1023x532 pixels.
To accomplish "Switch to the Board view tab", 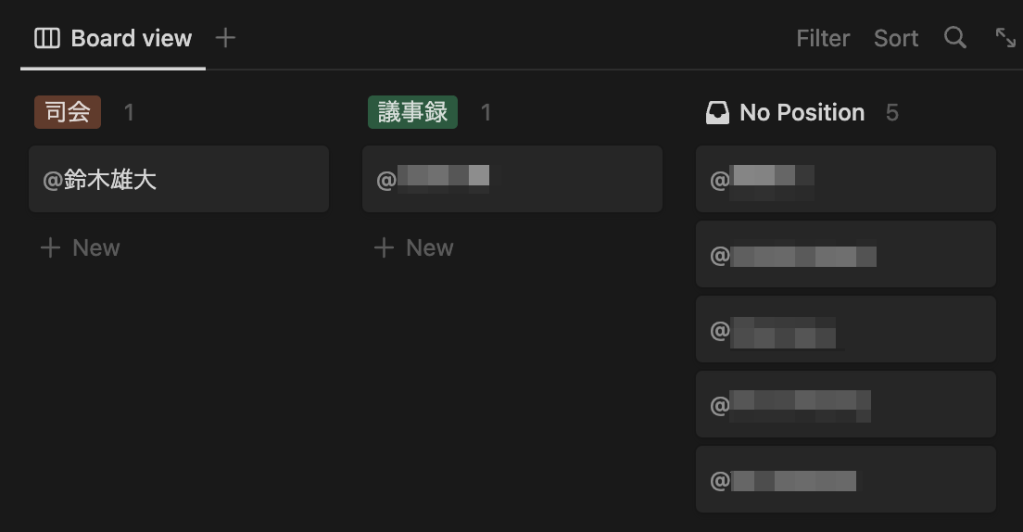I will (131, 38).
